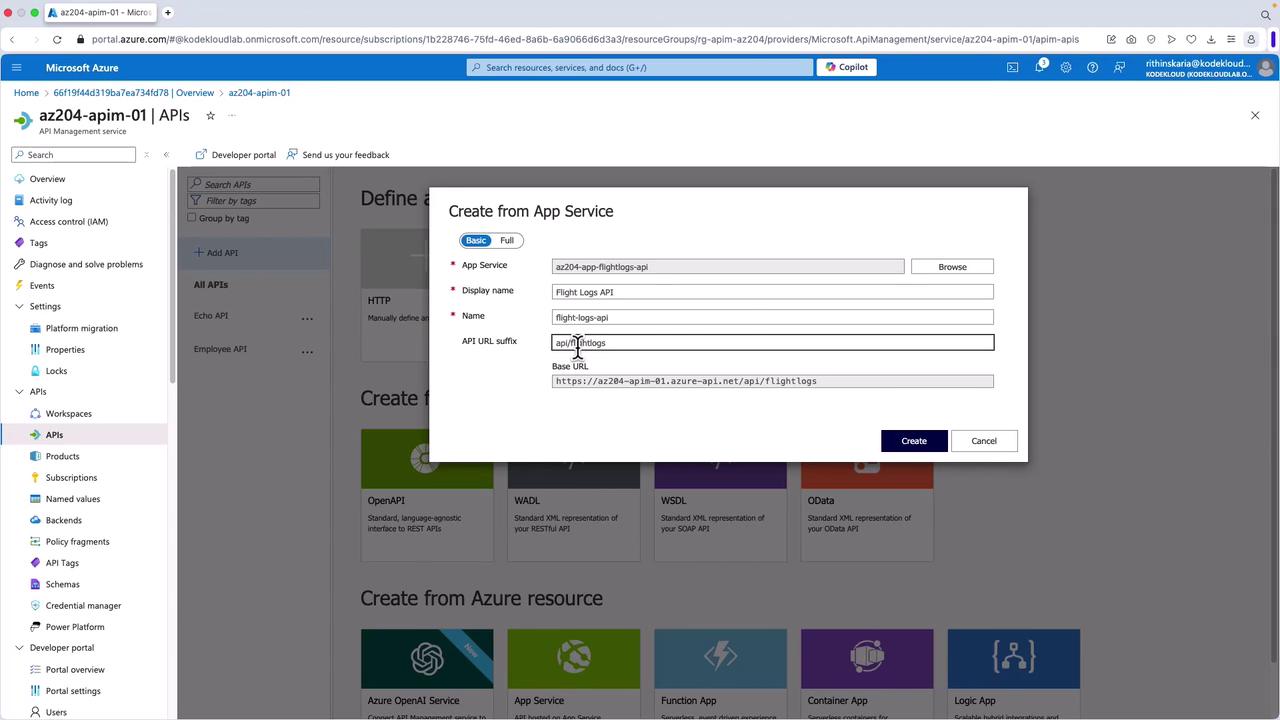Viewport: 1280px width, 720px height.
Task: Open a new browser tab with plus
Action: (x=168, y=12)
